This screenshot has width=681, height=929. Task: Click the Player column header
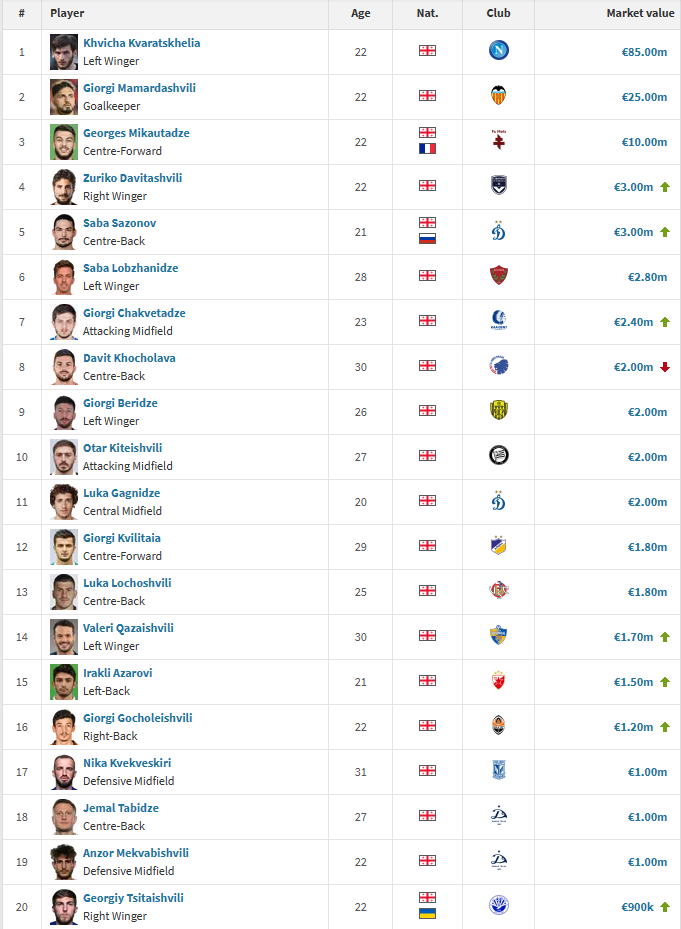[67, 13]
